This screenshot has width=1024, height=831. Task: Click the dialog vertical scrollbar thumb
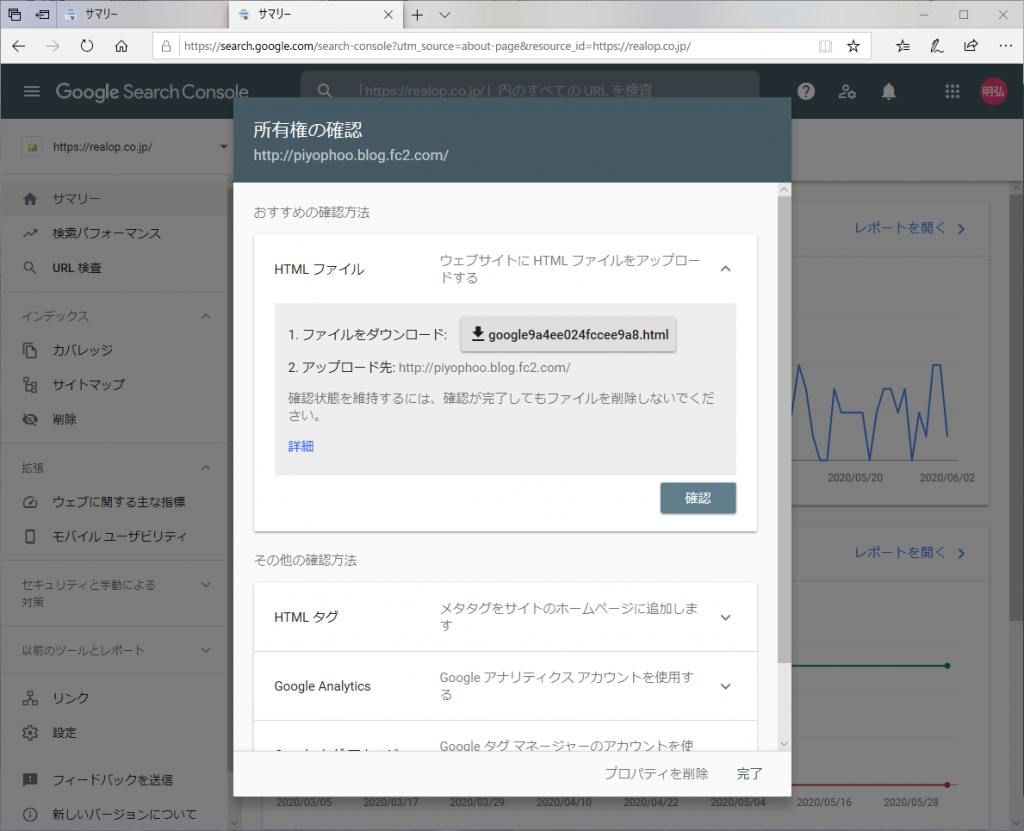coord(784,430)
